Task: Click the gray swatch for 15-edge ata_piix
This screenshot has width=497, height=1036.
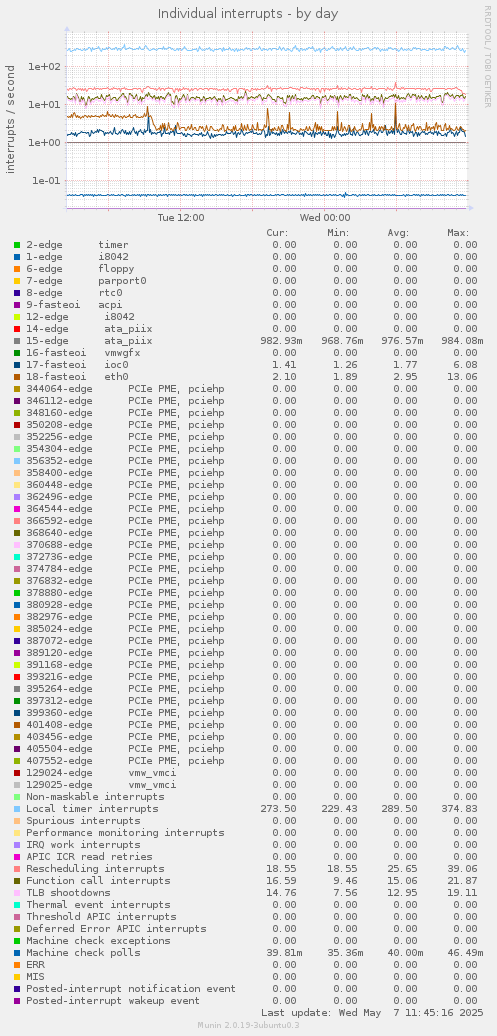Action: coord(17,341)
